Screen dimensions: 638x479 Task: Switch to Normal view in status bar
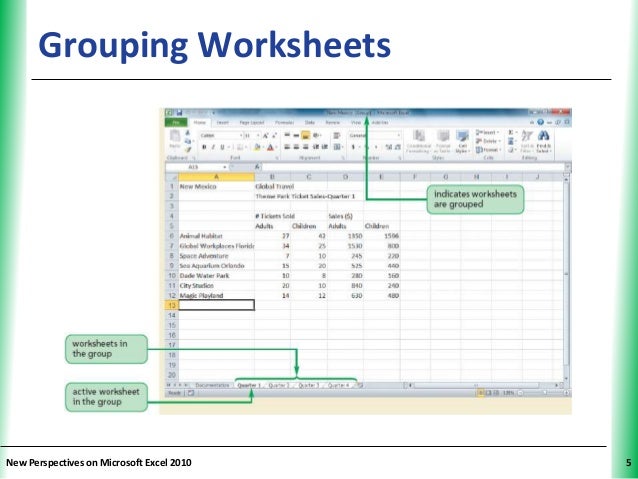click(481, 393)
